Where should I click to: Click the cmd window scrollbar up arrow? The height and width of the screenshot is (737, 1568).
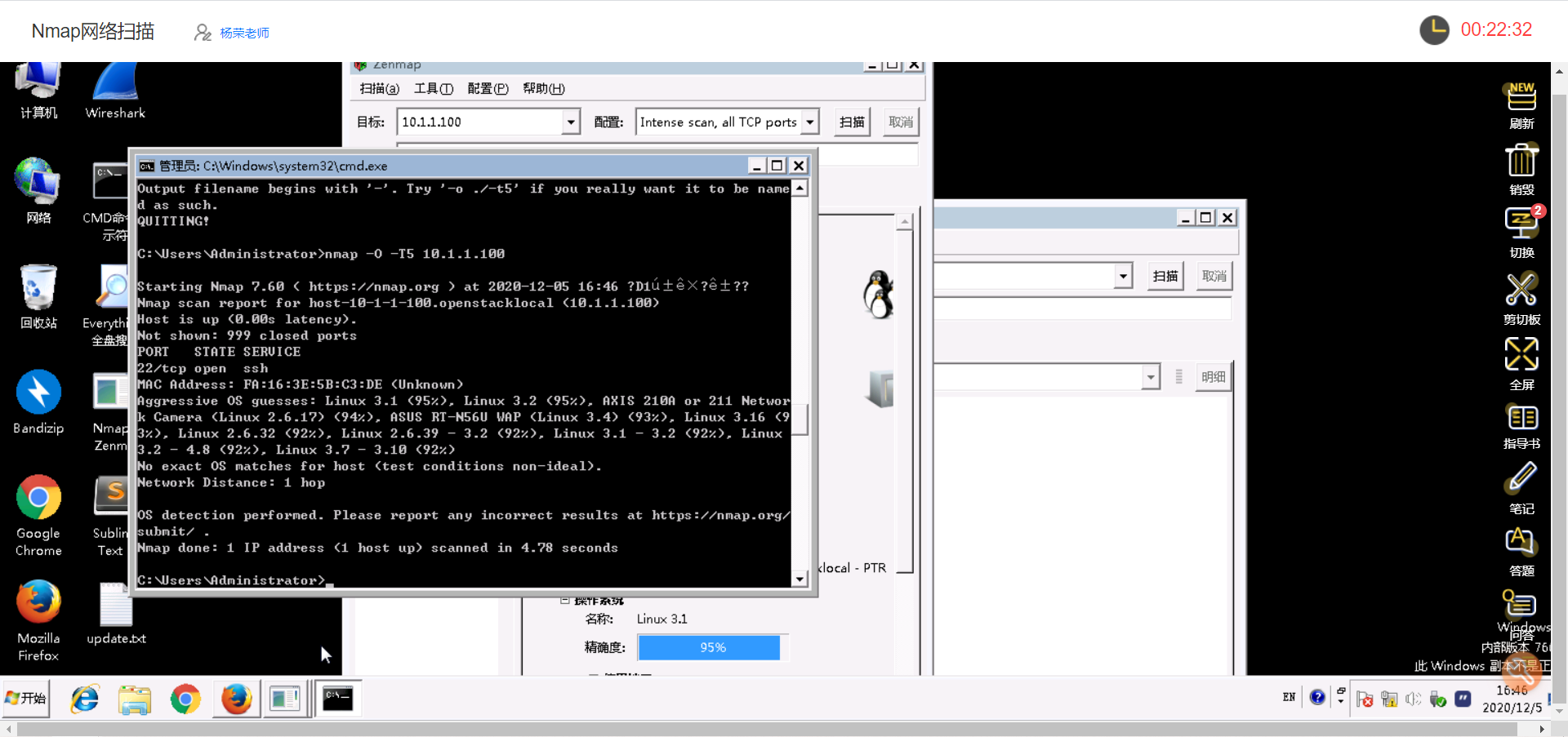point(800,189)
